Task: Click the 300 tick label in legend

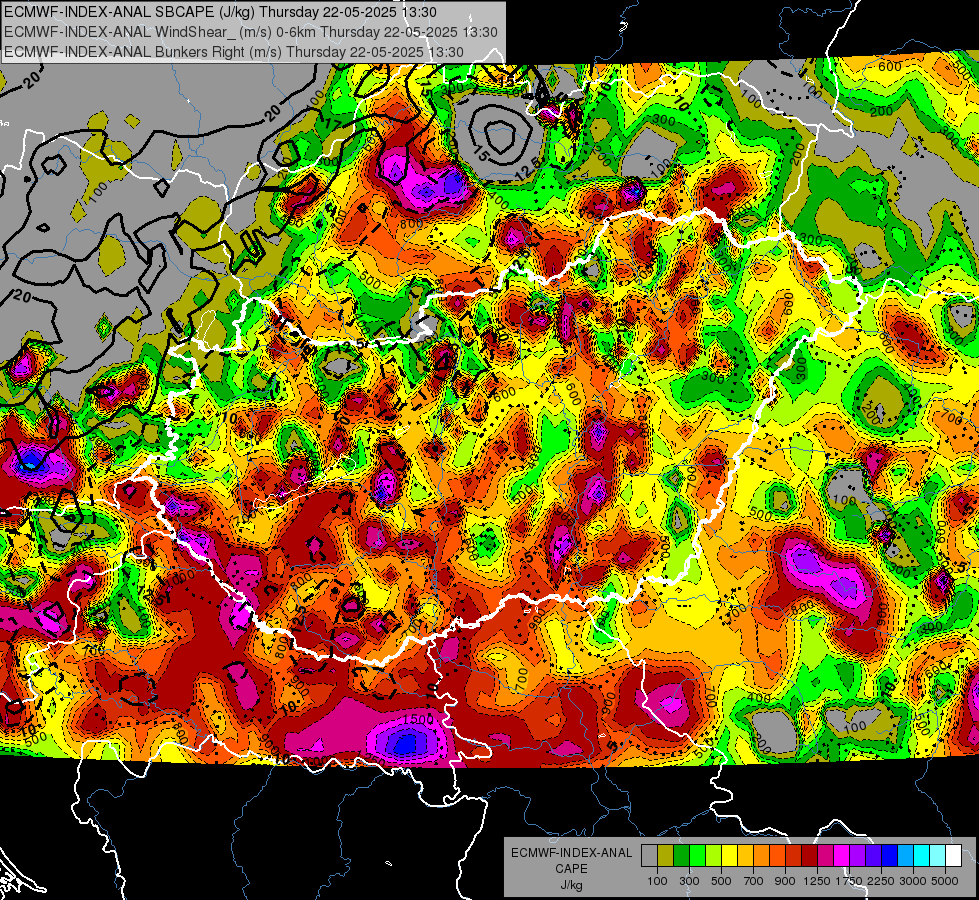Action: pyautogui.click(x=689, y=881)
